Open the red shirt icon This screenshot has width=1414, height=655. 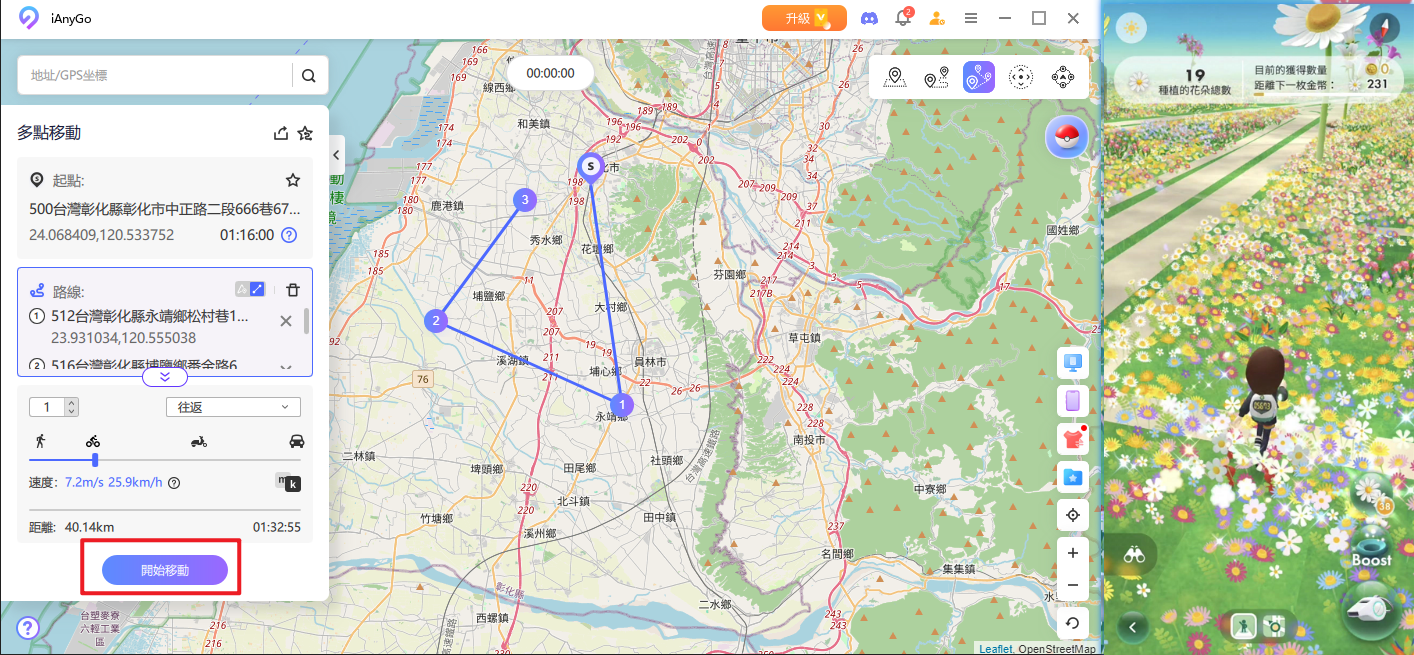click(x=1074, y=438)
